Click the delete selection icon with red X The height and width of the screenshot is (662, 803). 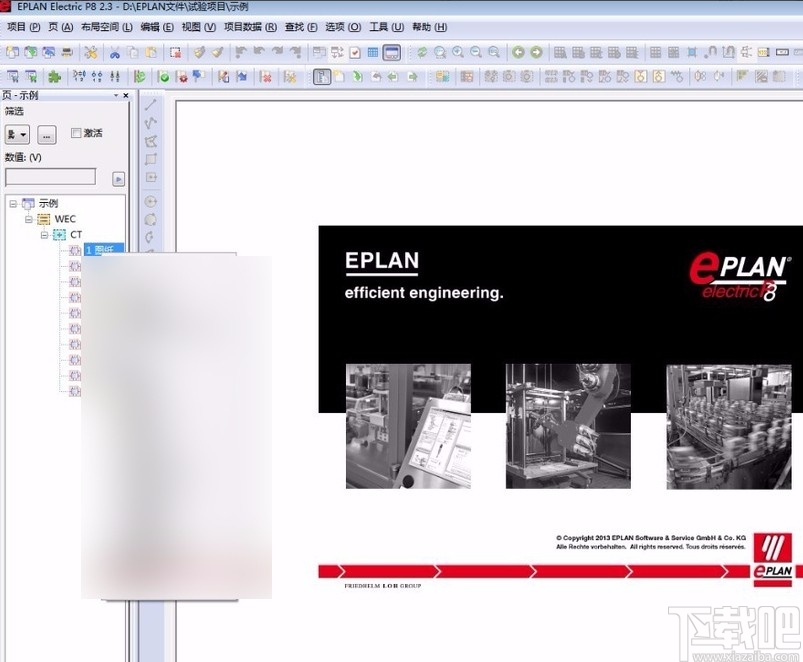[x=176, y=52]
